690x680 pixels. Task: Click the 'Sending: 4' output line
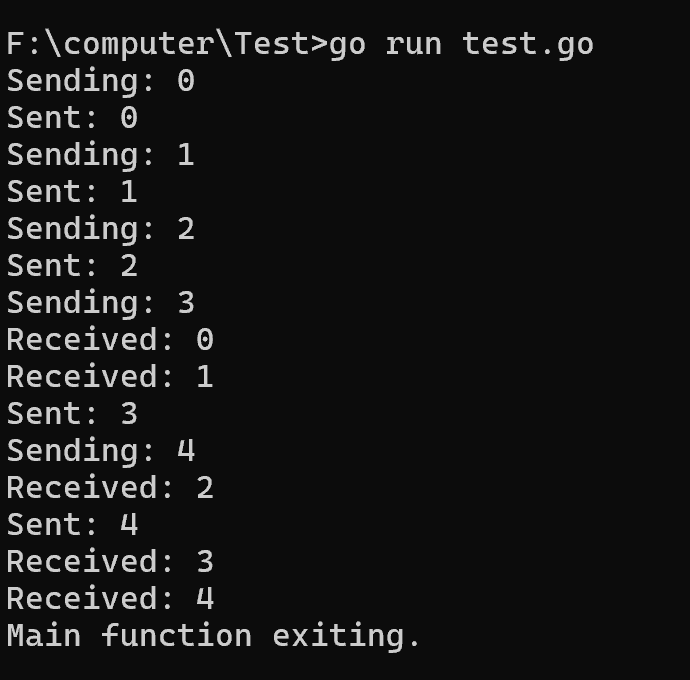100,451
